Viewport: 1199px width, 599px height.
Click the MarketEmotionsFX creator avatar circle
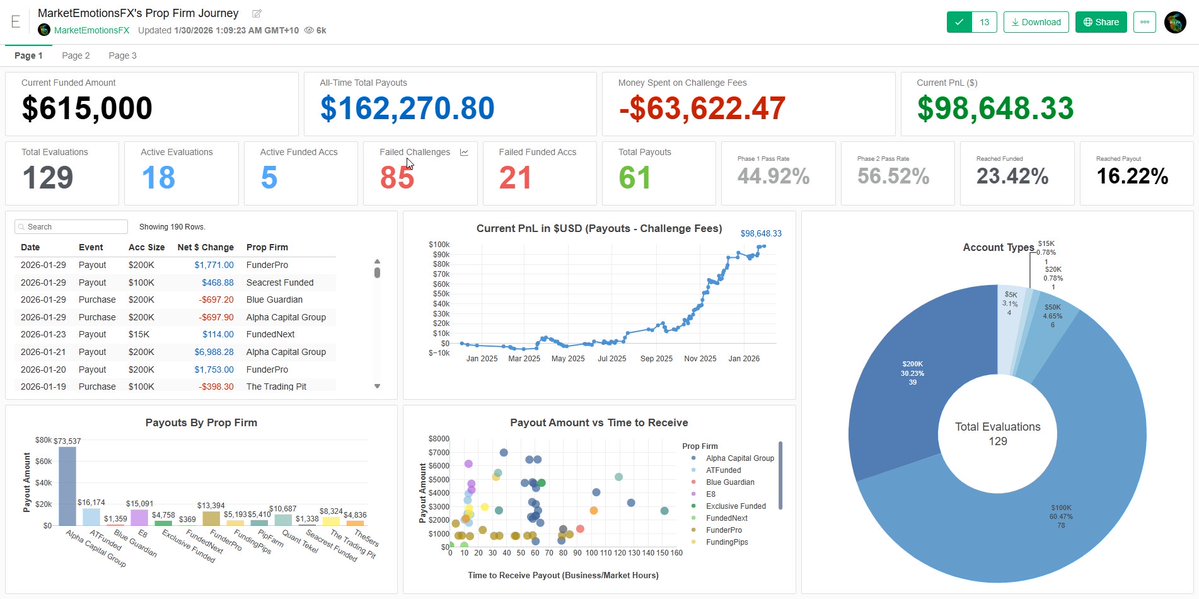coord(44,29)
